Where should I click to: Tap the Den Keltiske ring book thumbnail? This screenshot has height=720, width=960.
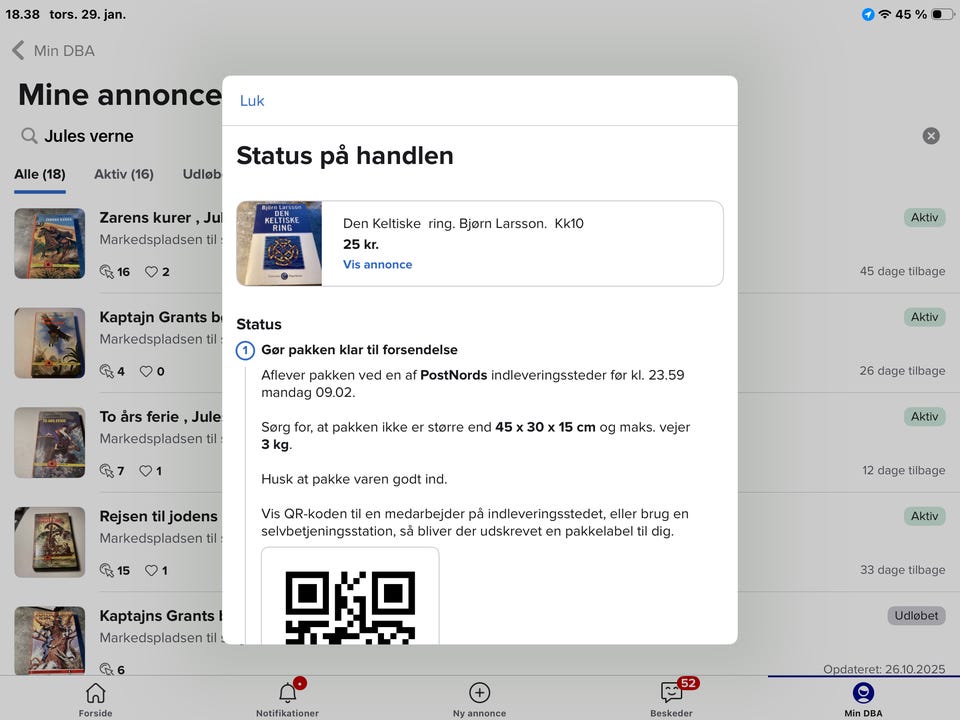(x=279, y=243)
